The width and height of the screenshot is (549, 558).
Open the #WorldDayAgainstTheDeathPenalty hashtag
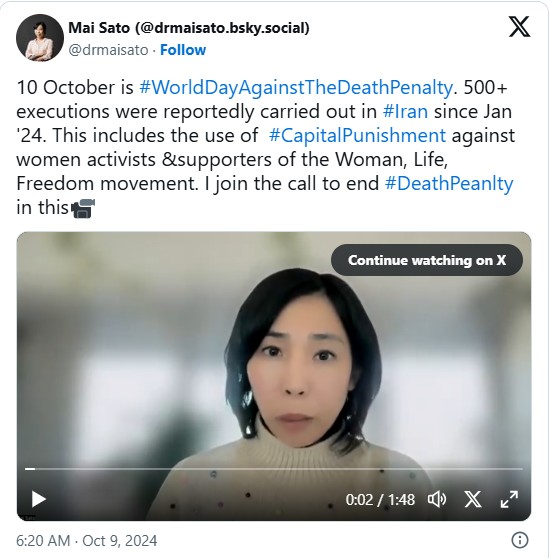(x=296, y=87)
